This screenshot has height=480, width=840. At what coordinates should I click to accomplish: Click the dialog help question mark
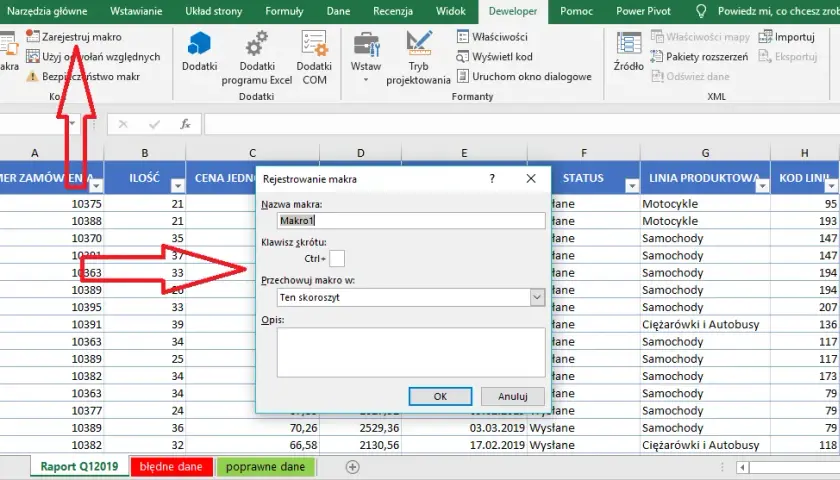[492, 178]
